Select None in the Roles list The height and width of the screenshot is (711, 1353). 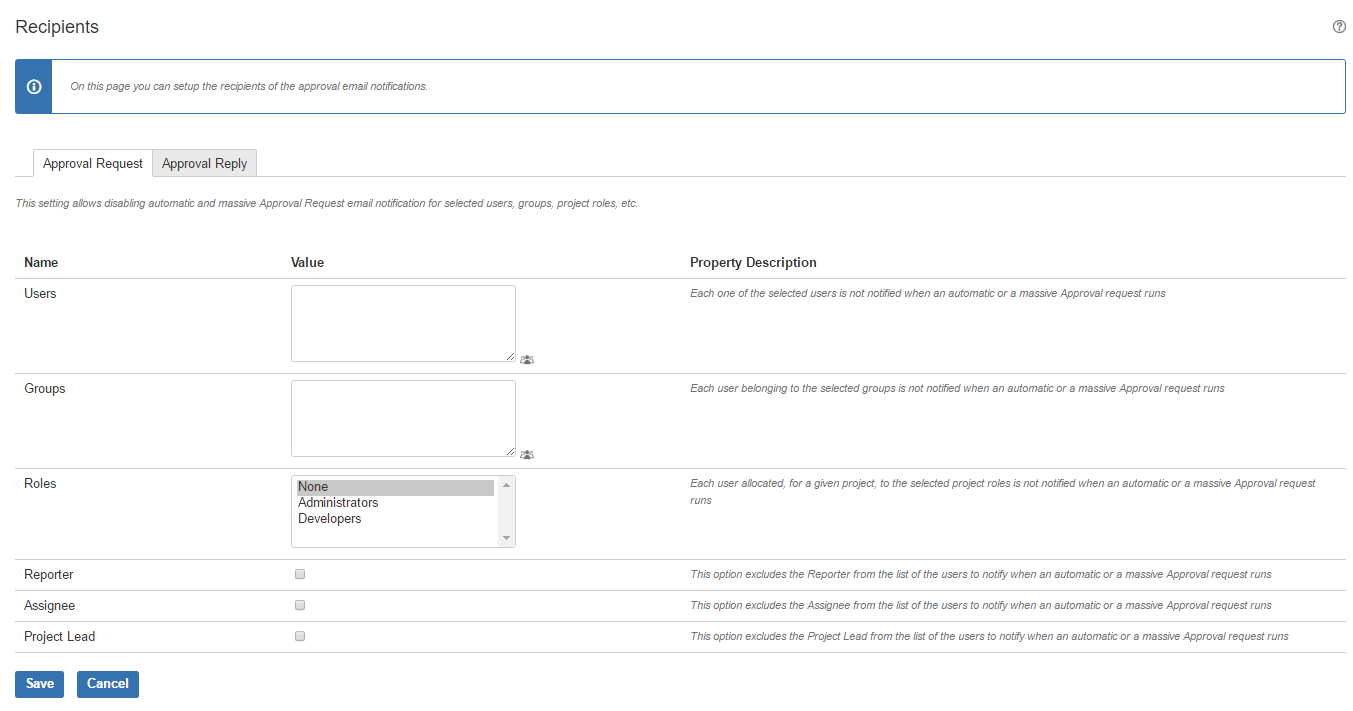point(395,487)
